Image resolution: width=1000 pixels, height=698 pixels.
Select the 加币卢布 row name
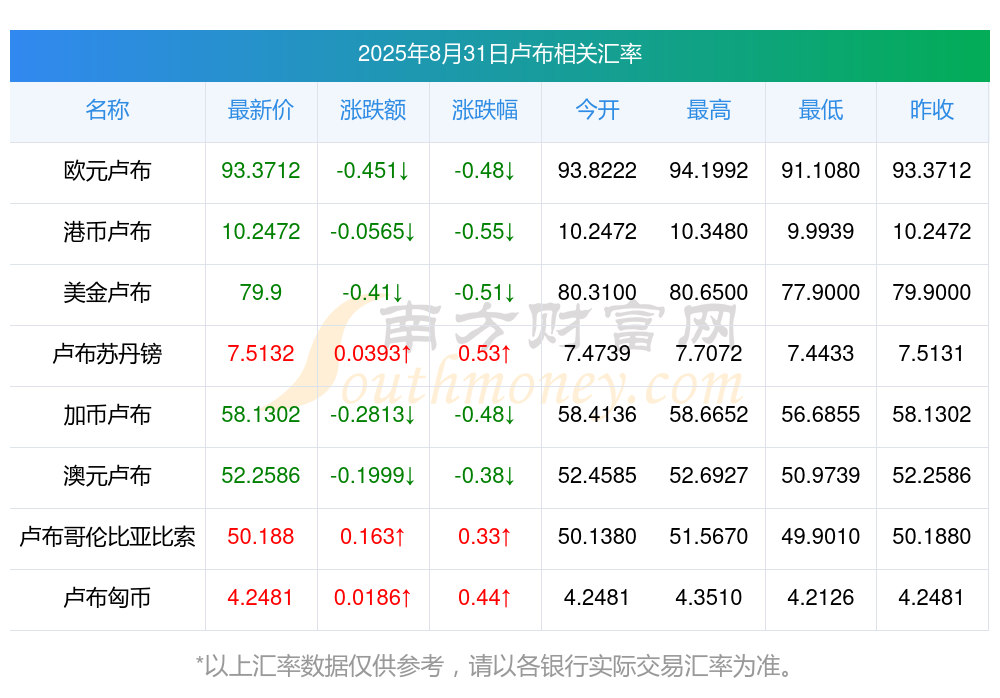click(107, 415)
